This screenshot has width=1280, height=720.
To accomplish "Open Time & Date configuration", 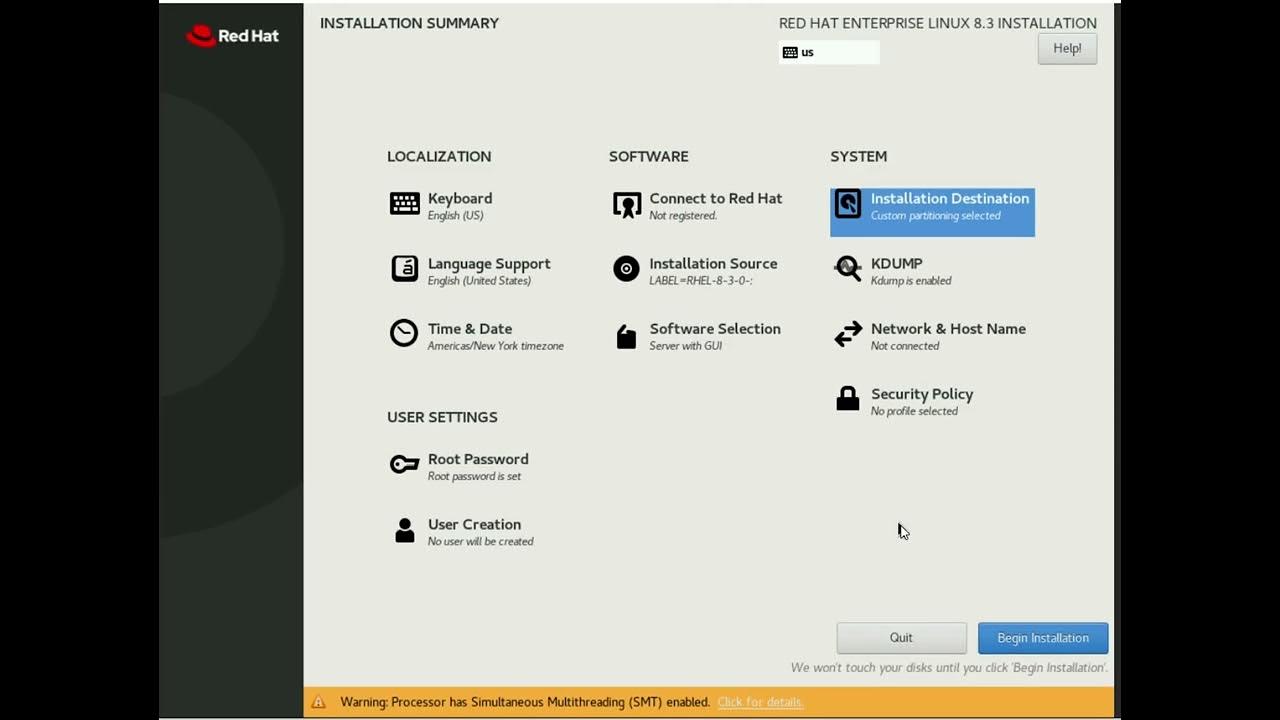I will 477,335.
